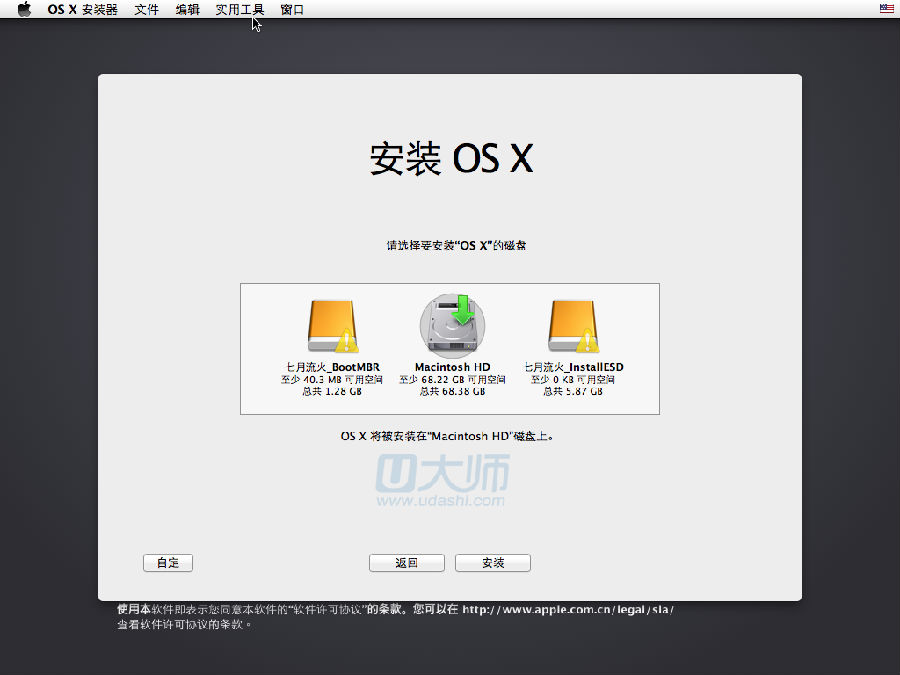900x675 pixels.
Task: Click the US flag input source icon
Action: point(886,9)
